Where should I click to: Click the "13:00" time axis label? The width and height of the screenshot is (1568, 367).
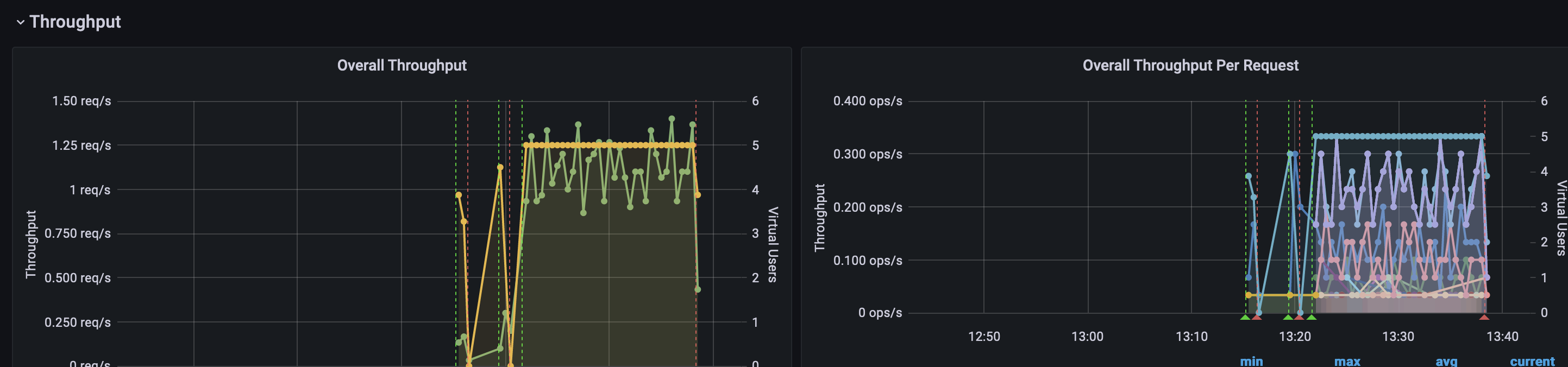tap(1088, 337)
